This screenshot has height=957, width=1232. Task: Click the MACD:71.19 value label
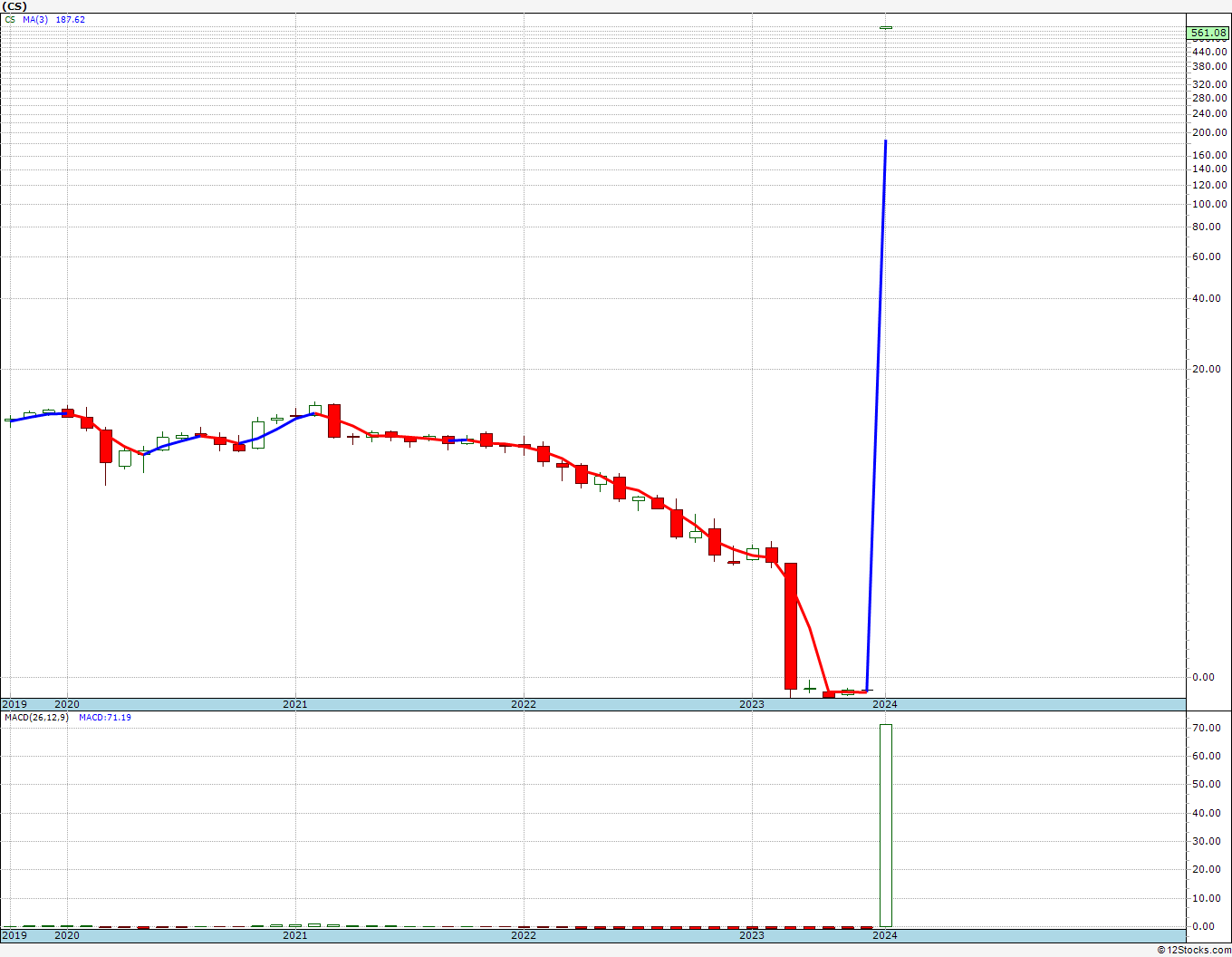105,718
